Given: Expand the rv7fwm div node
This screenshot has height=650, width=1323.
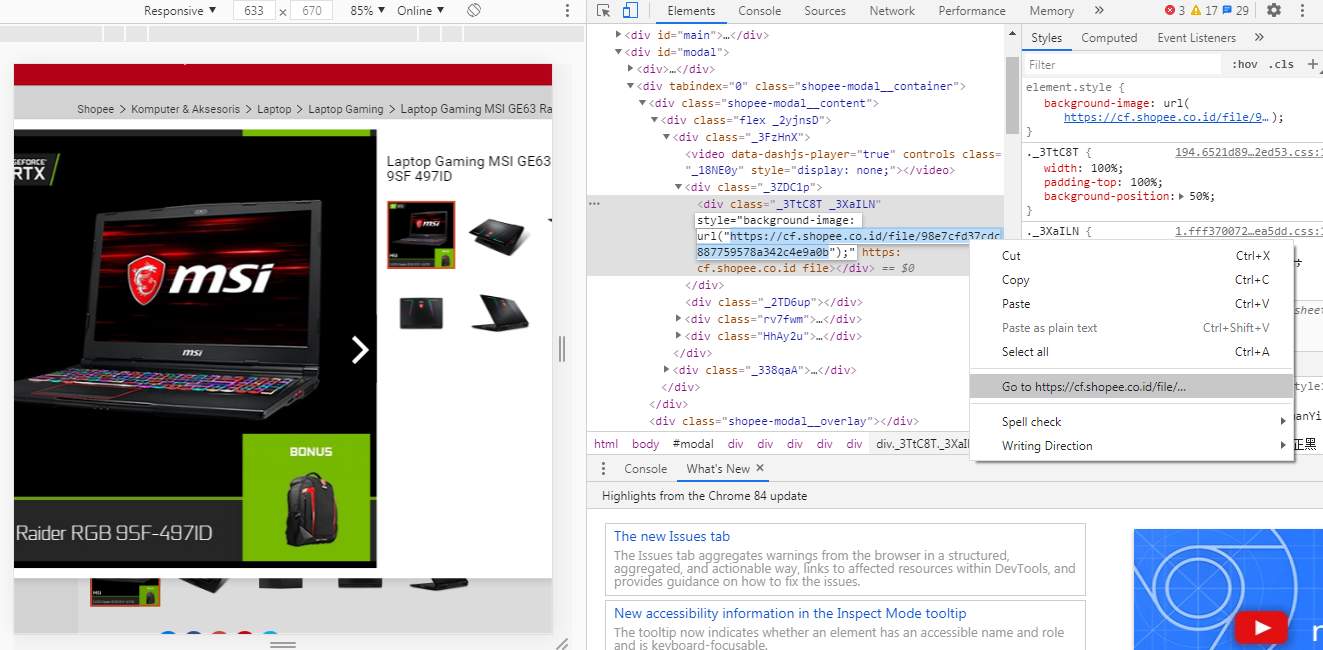Looking at the screenshot, I should pos(678,319).
